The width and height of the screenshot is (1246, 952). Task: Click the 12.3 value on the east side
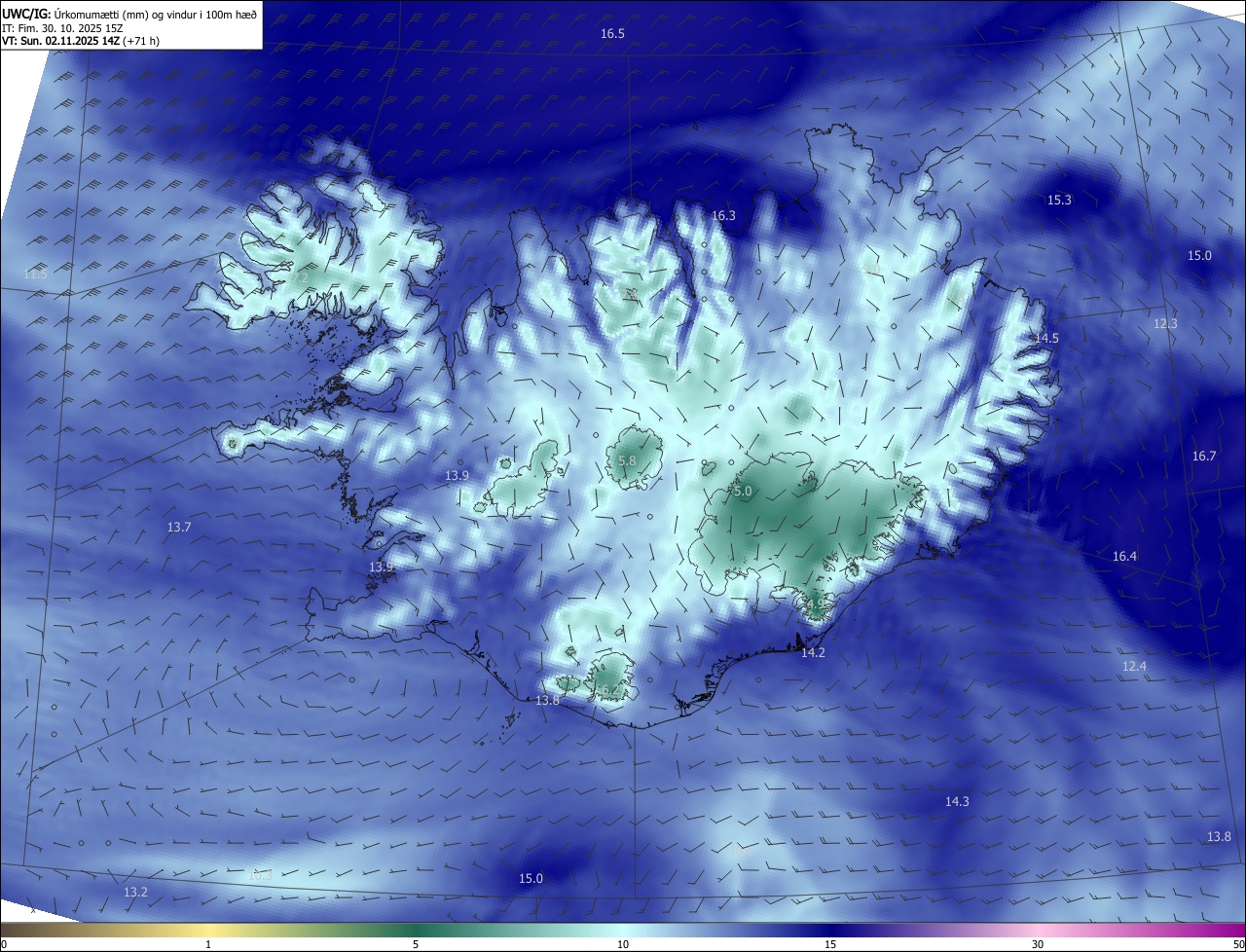point(1165,323)
